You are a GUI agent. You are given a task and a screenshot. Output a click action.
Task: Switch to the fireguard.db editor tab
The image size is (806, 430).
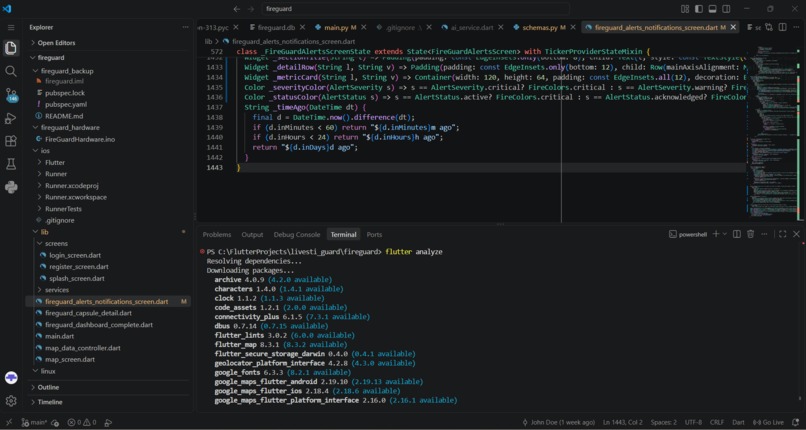click(x=276, y=27)
